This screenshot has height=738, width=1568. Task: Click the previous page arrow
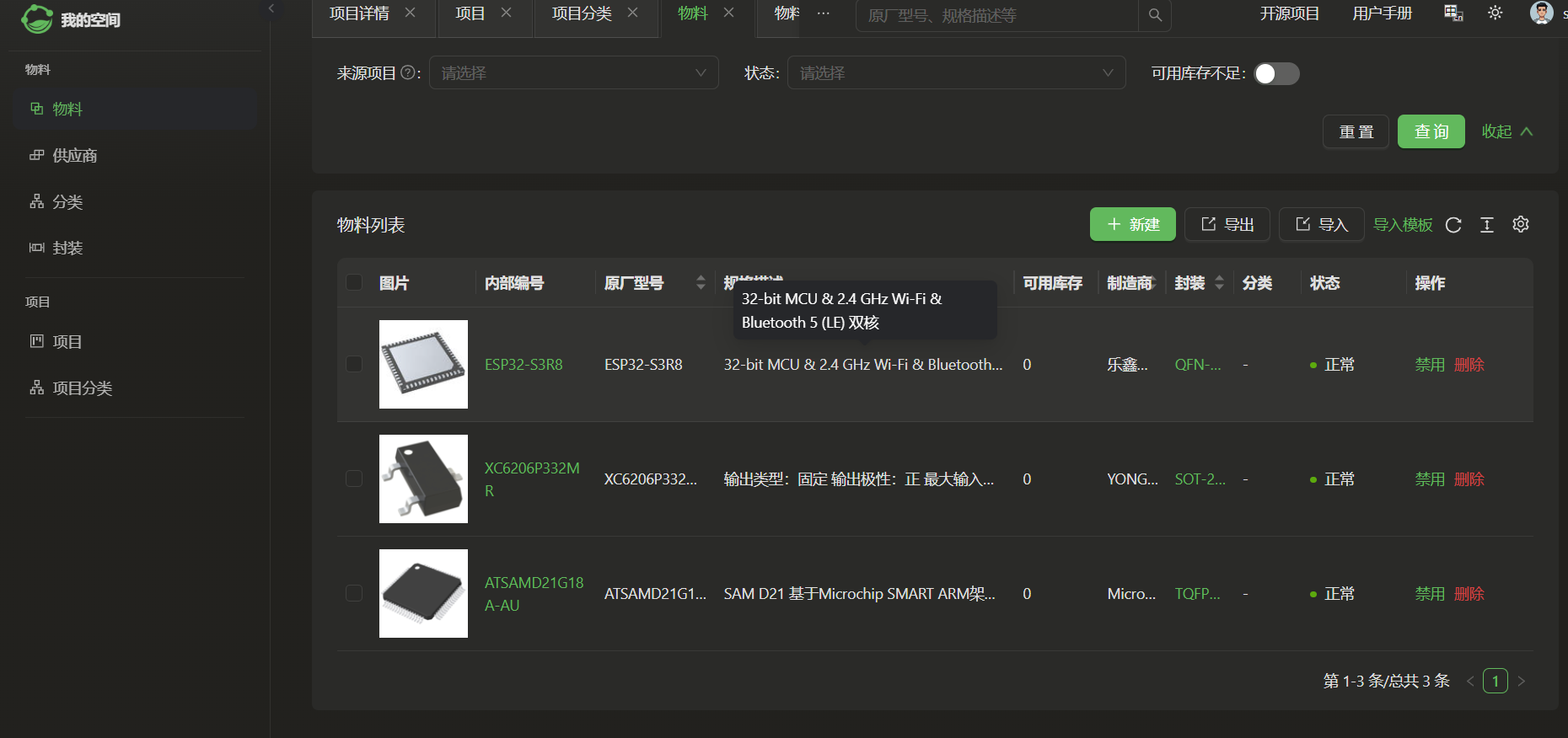[x=1470, y=681]
